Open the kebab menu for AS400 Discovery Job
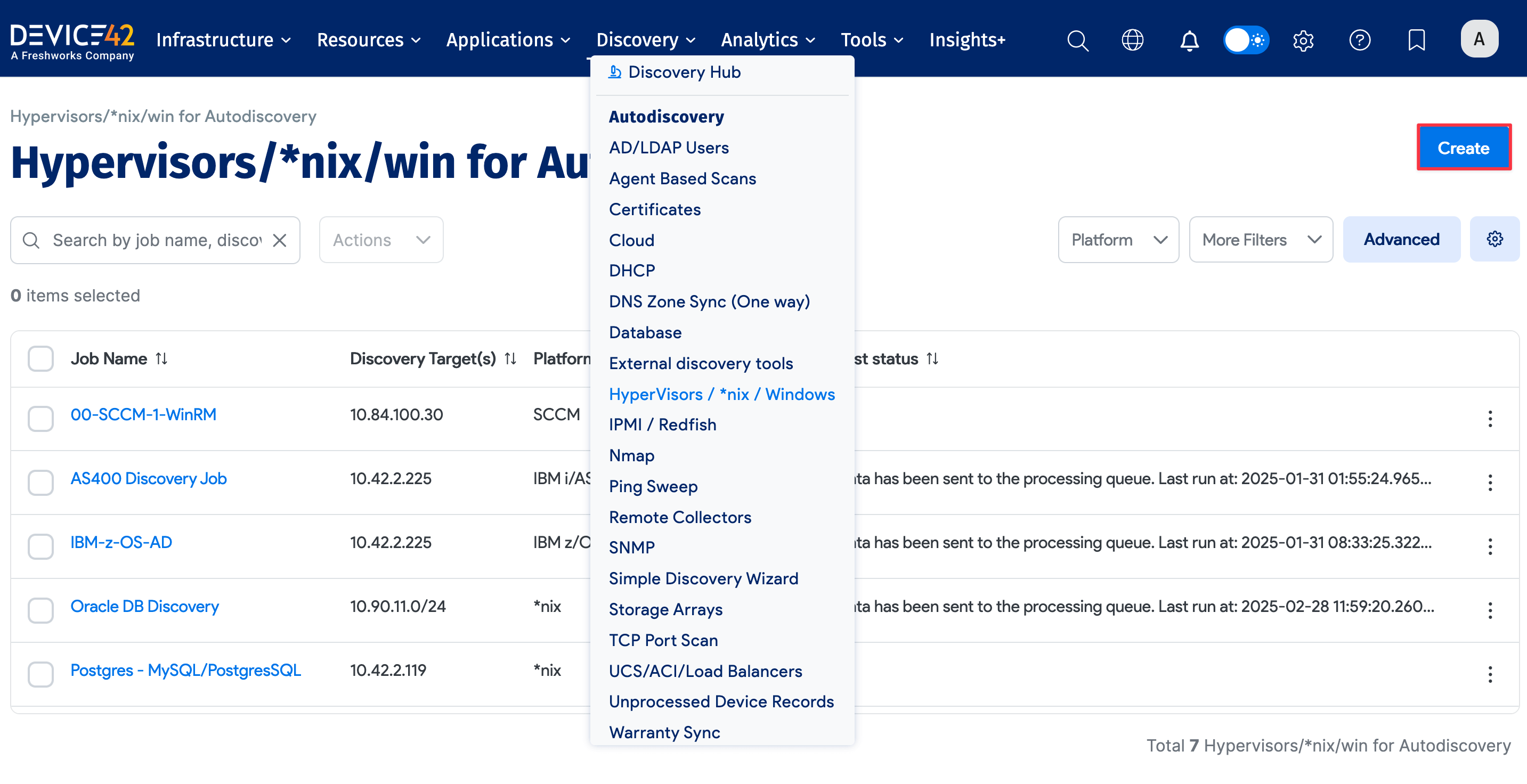The image size is (1527, 784). pos(1491,483)
